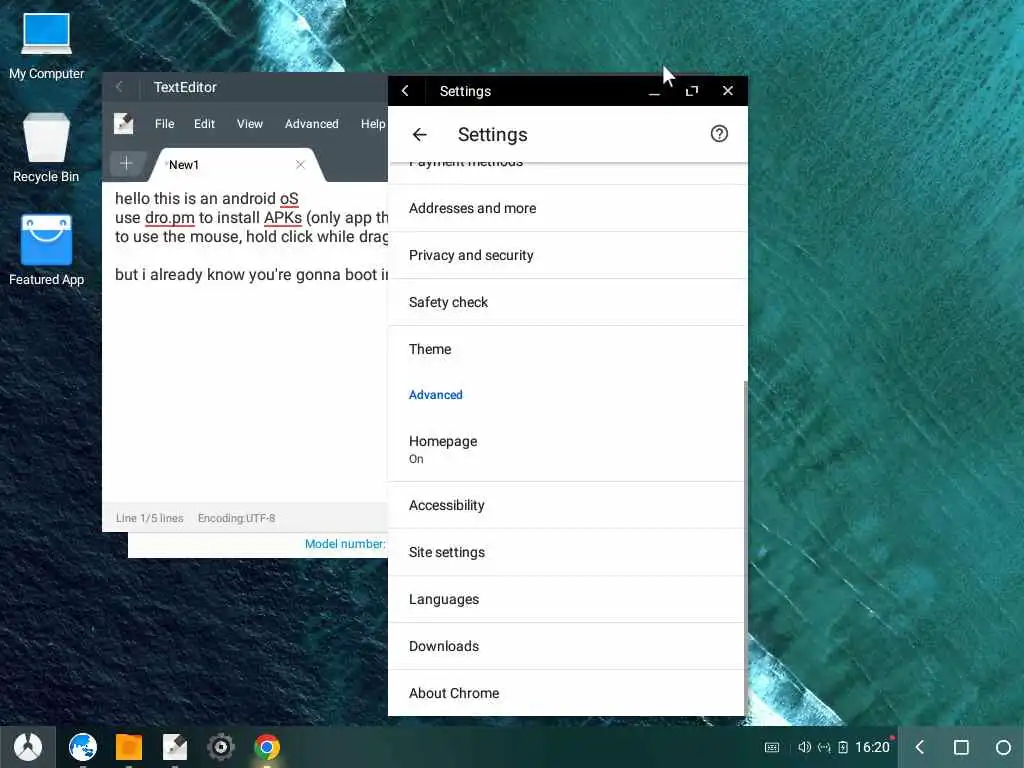Close the New1 tab
This screenshot has width=1024, height=768.
coord(300,165)
